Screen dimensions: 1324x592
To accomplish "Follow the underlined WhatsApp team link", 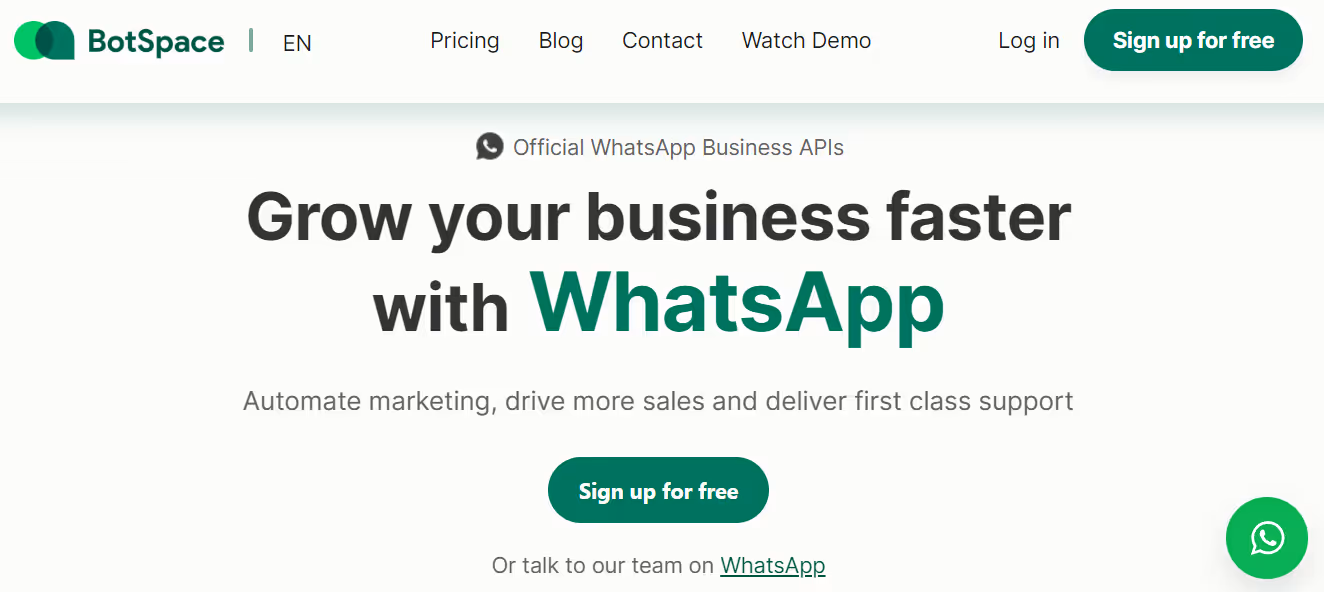I will pyautogui.click(x=773, y=565).
